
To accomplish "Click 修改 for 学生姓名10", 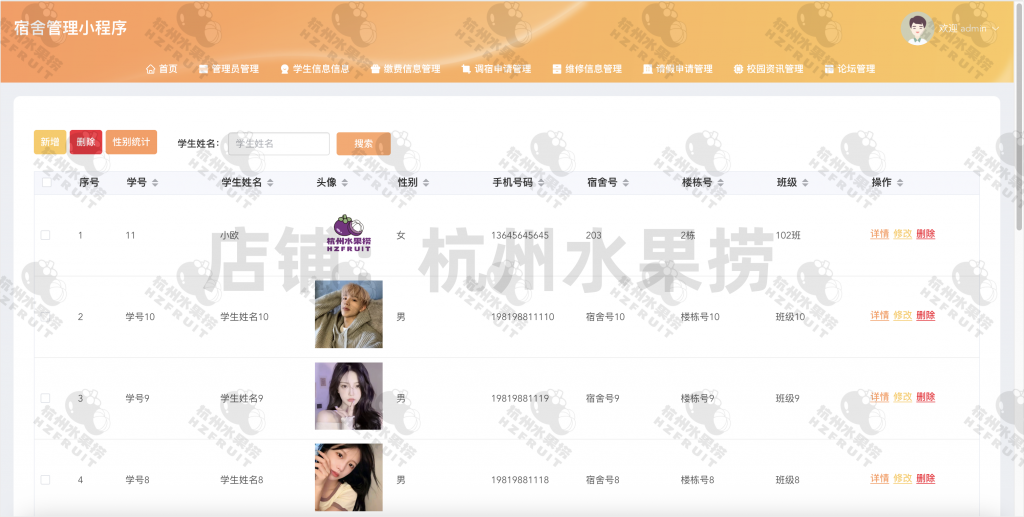I will click(903, 315).
